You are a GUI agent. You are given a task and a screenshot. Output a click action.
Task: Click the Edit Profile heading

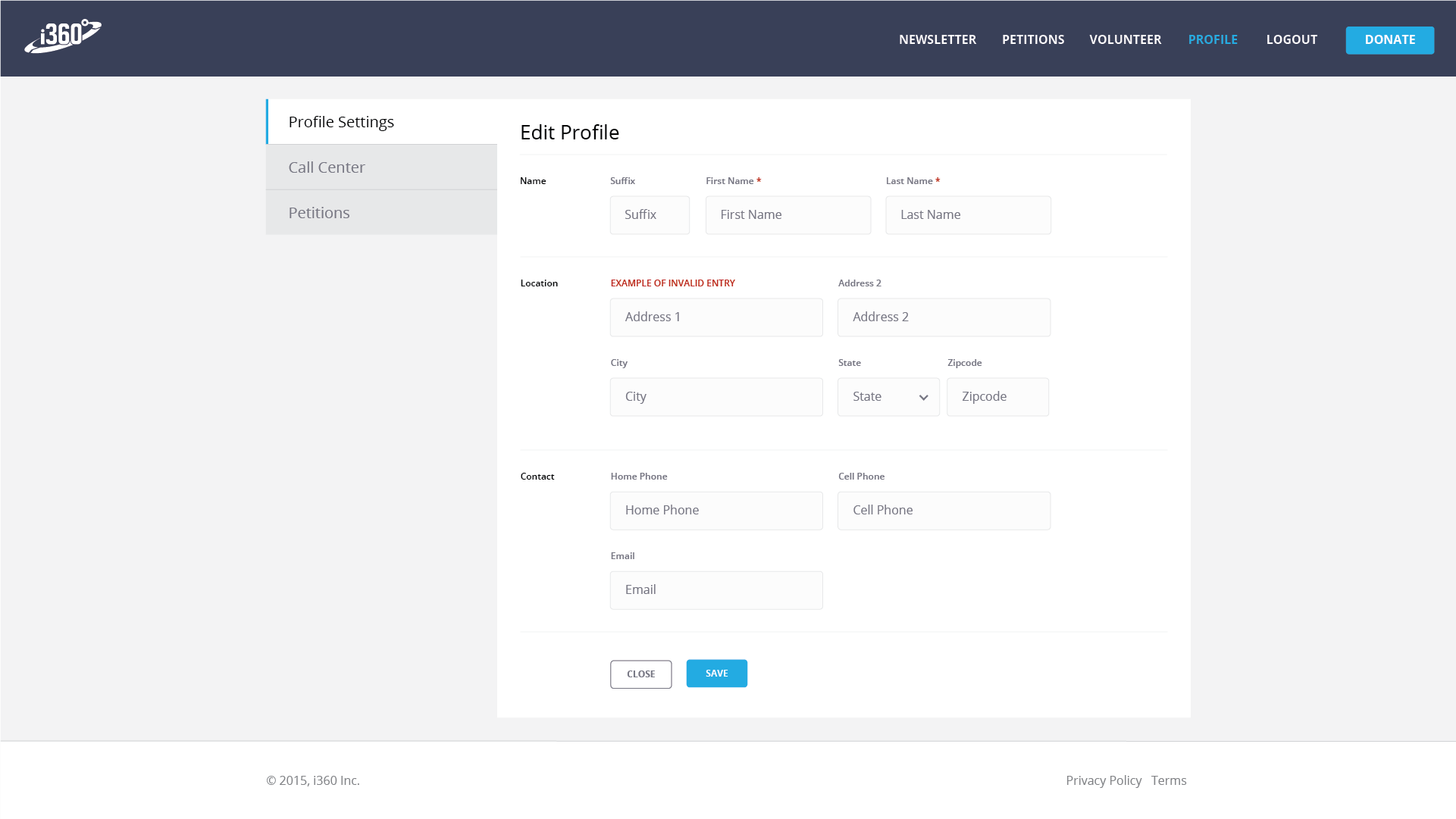point(569,133)
